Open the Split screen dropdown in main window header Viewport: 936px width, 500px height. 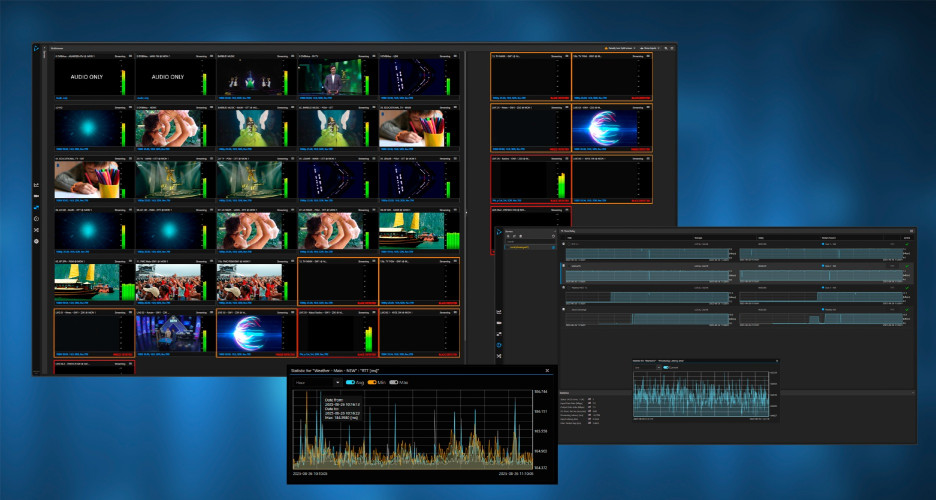click(x=620, y=48)
